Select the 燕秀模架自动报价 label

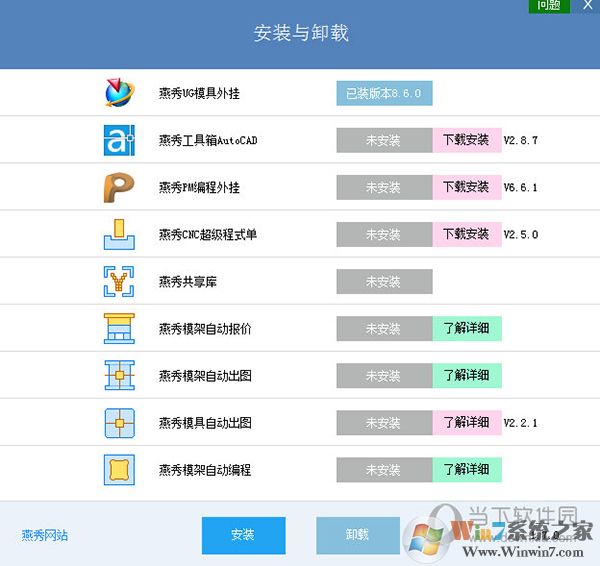(x=205, y=329)
